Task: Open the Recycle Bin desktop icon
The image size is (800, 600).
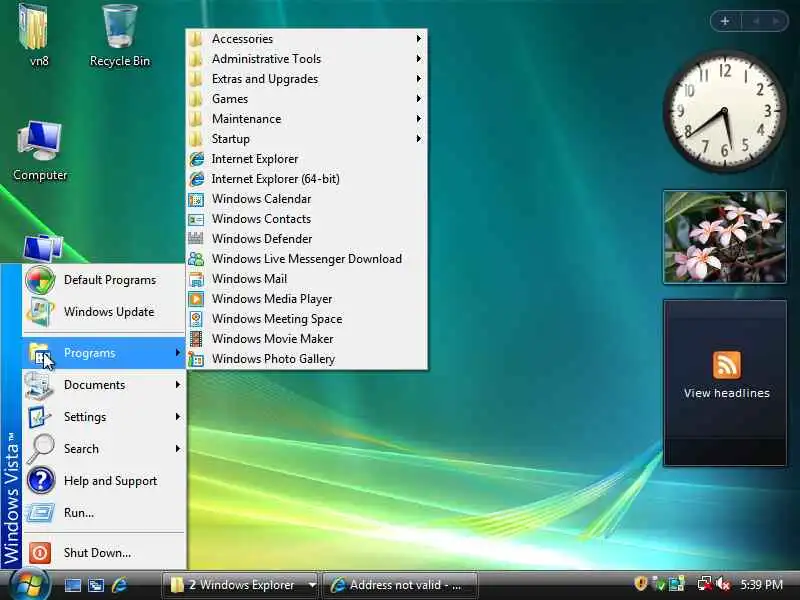Action: 120,36
